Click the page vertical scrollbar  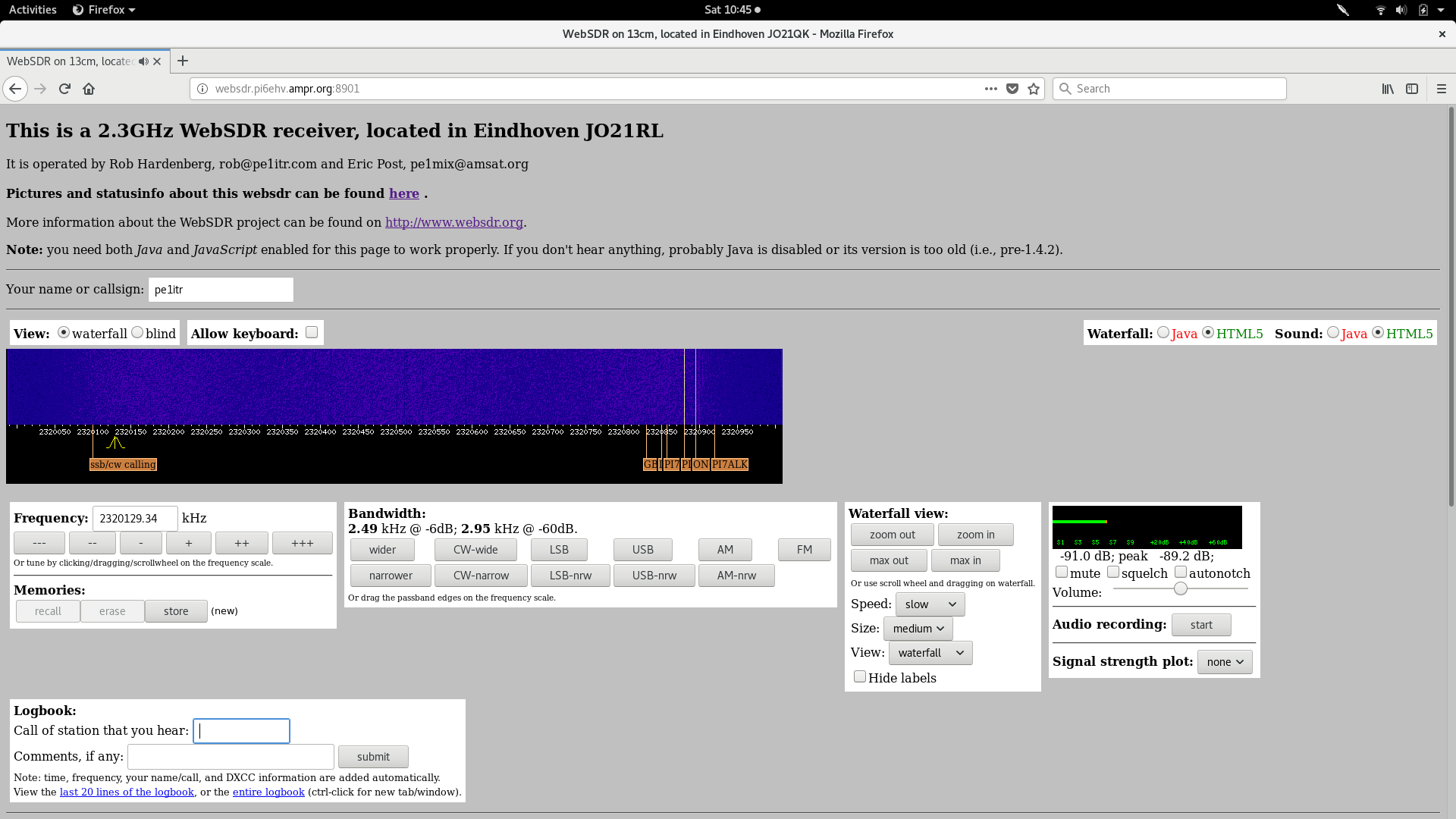1451,307
